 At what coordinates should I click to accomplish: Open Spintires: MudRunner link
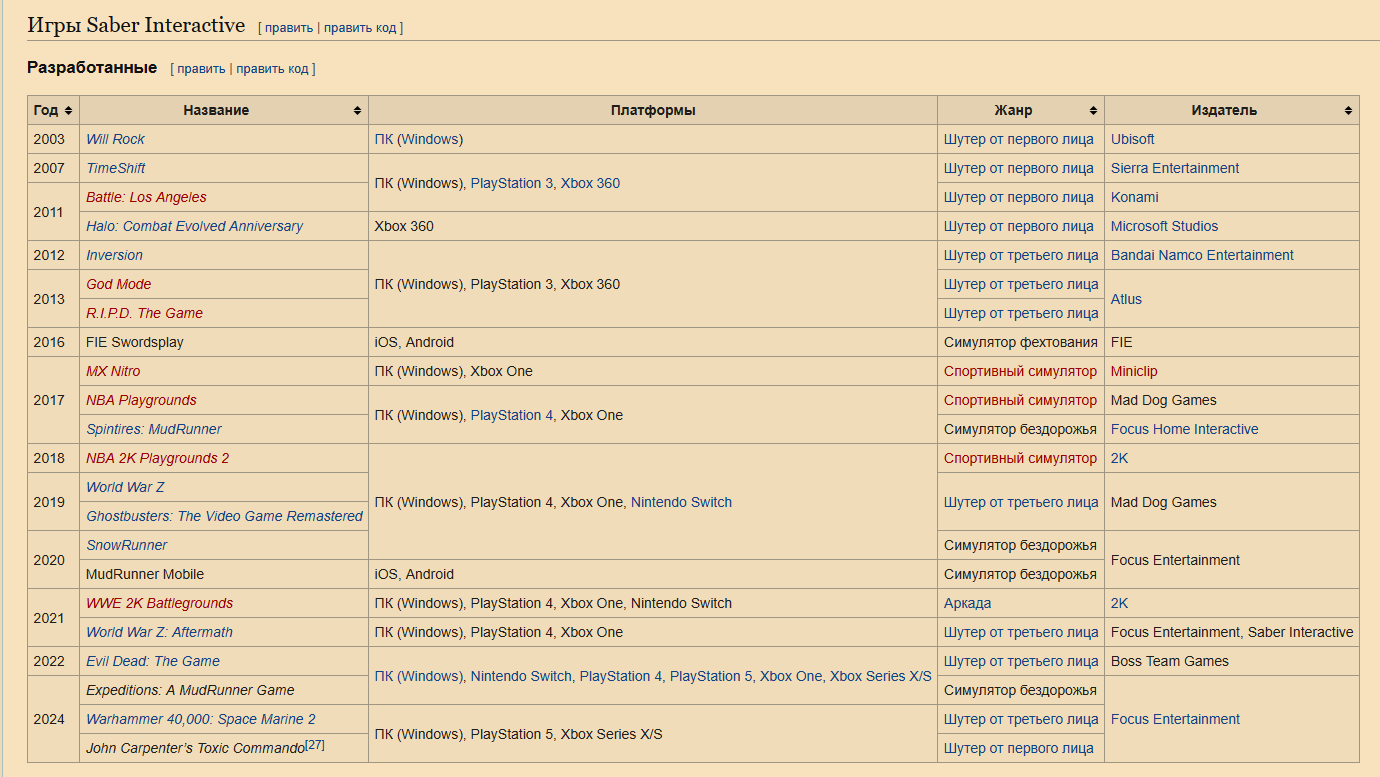(154, 429)
